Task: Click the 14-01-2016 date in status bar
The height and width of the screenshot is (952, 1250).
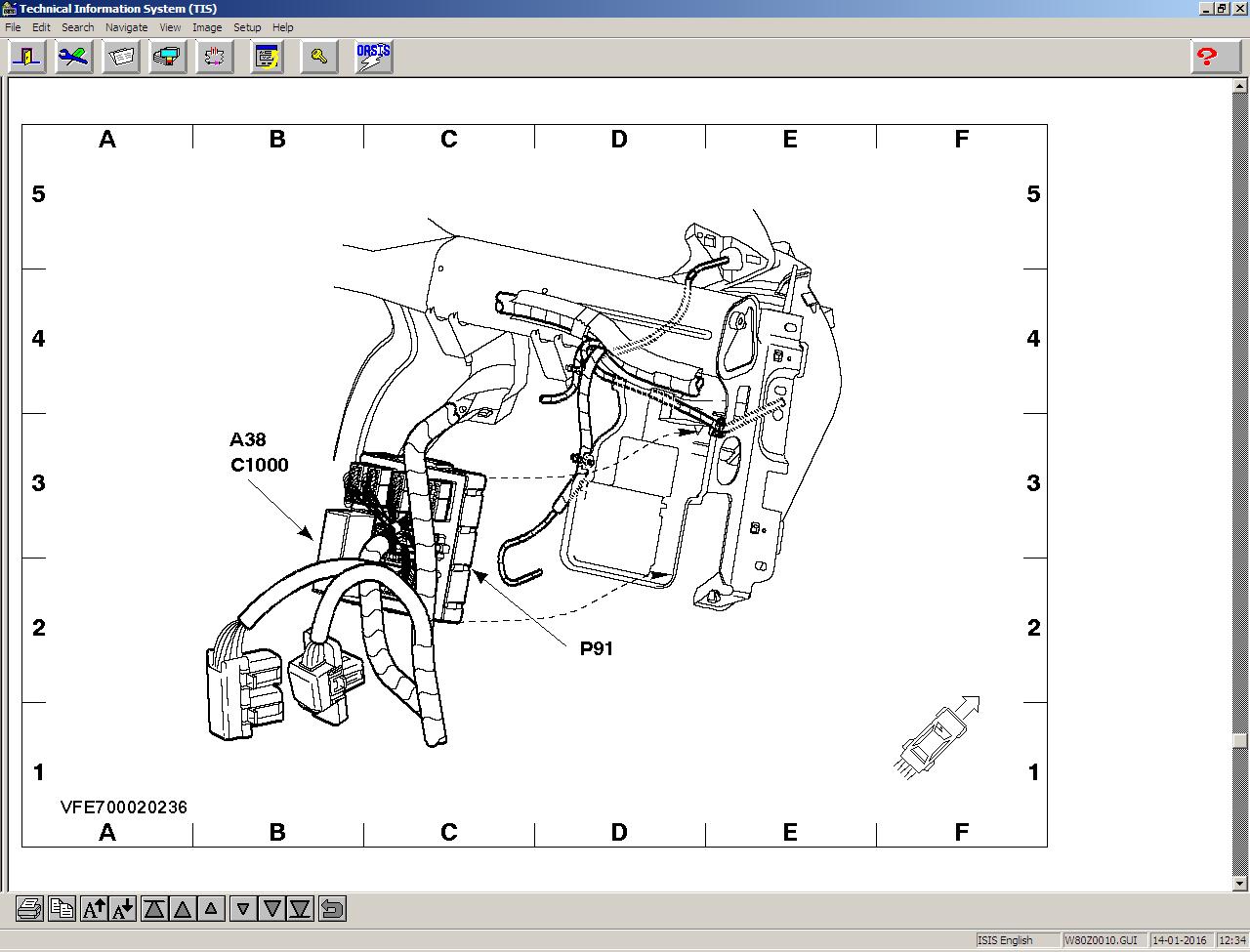Action: (x=1183, y=940)
